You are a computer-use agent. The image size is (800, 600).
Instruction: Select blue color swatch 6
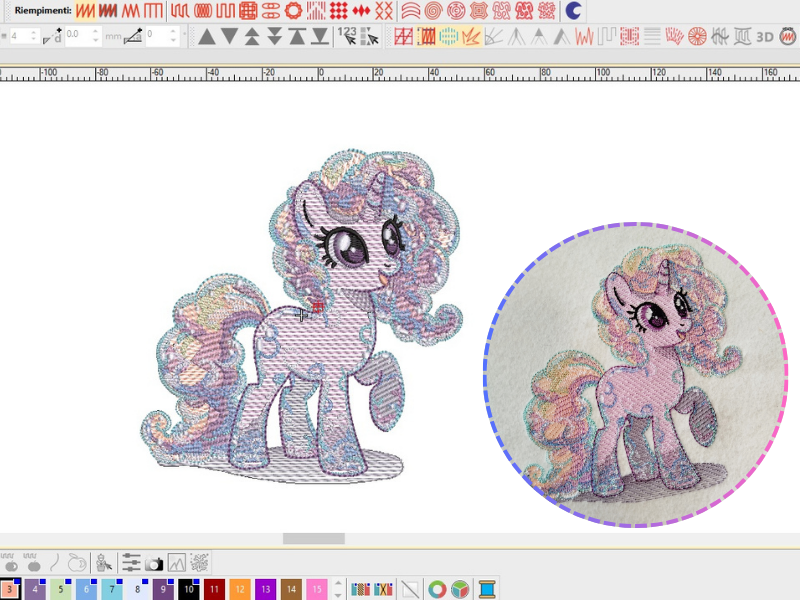[86, 589]
